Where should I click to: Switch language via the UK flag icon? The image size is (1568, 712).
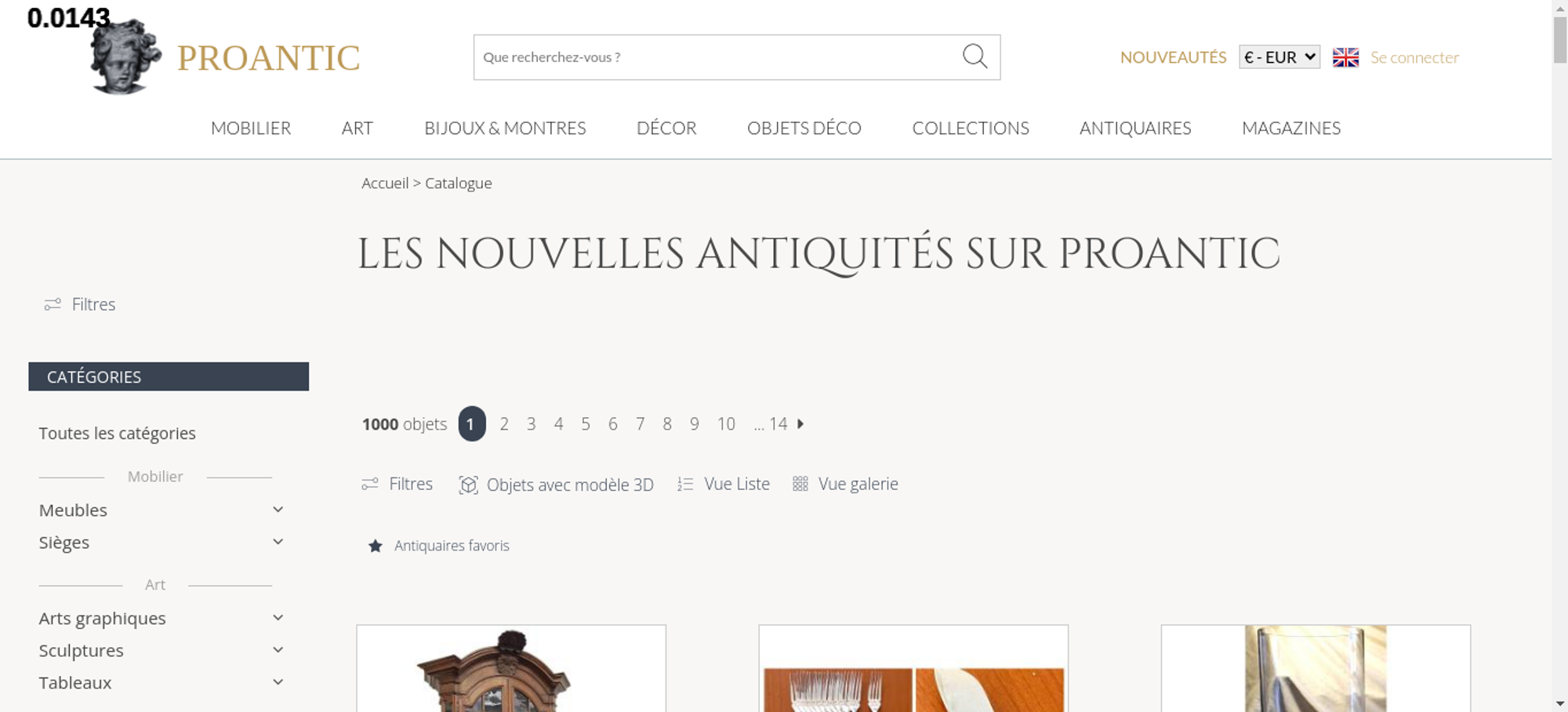[x=1345, y=57]
